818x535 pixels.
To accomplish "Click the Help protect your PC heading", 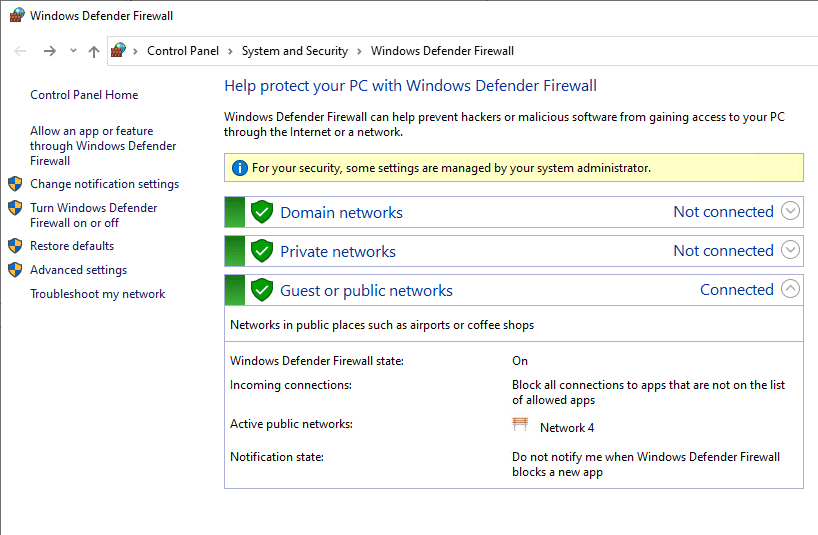I will click(410, 86).
